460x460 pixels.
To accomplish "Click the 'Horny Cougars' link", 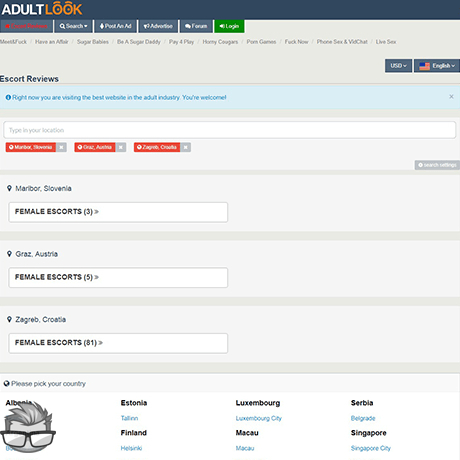I will pos(220,42).
